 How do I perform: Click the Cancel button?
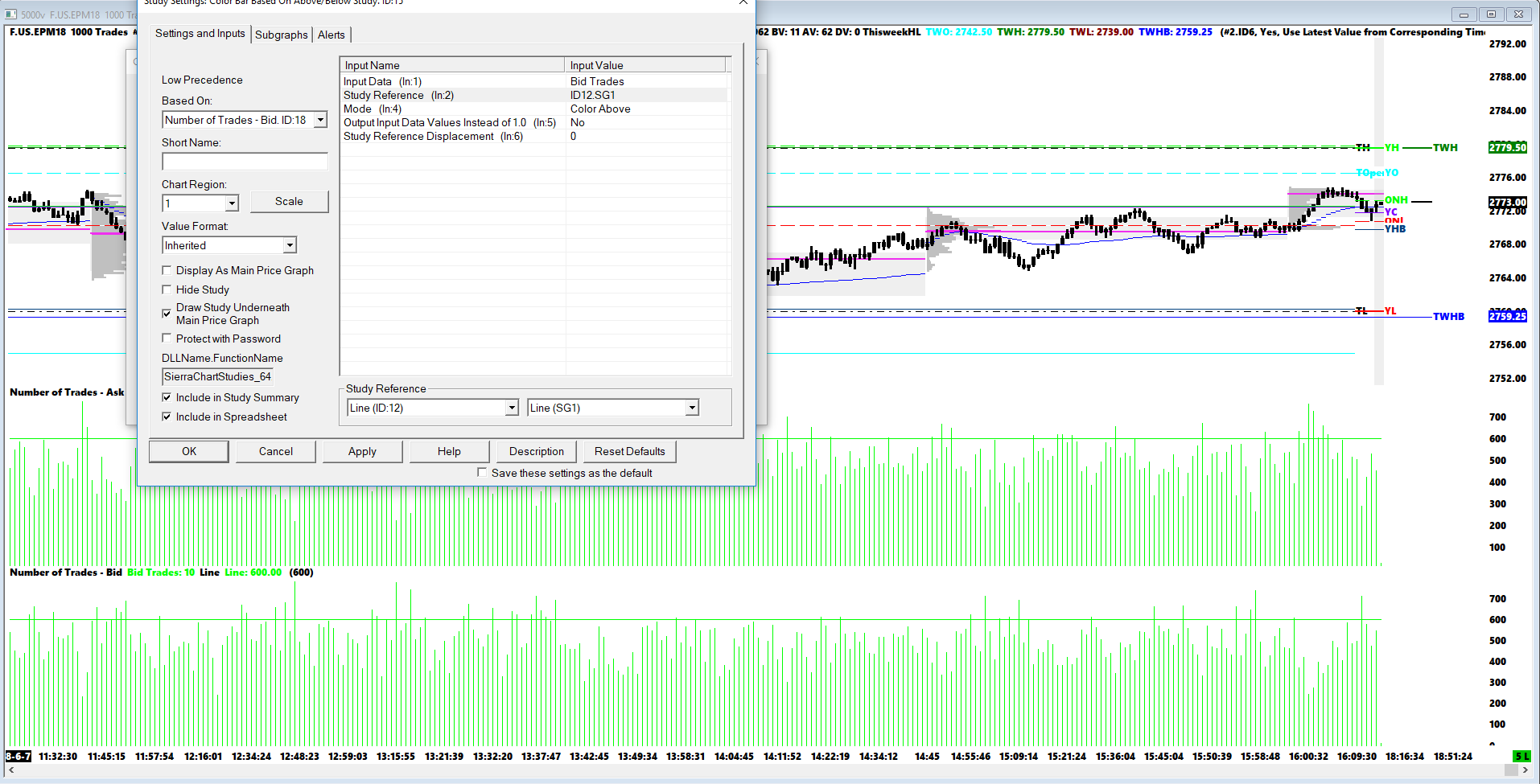point(276,451)
